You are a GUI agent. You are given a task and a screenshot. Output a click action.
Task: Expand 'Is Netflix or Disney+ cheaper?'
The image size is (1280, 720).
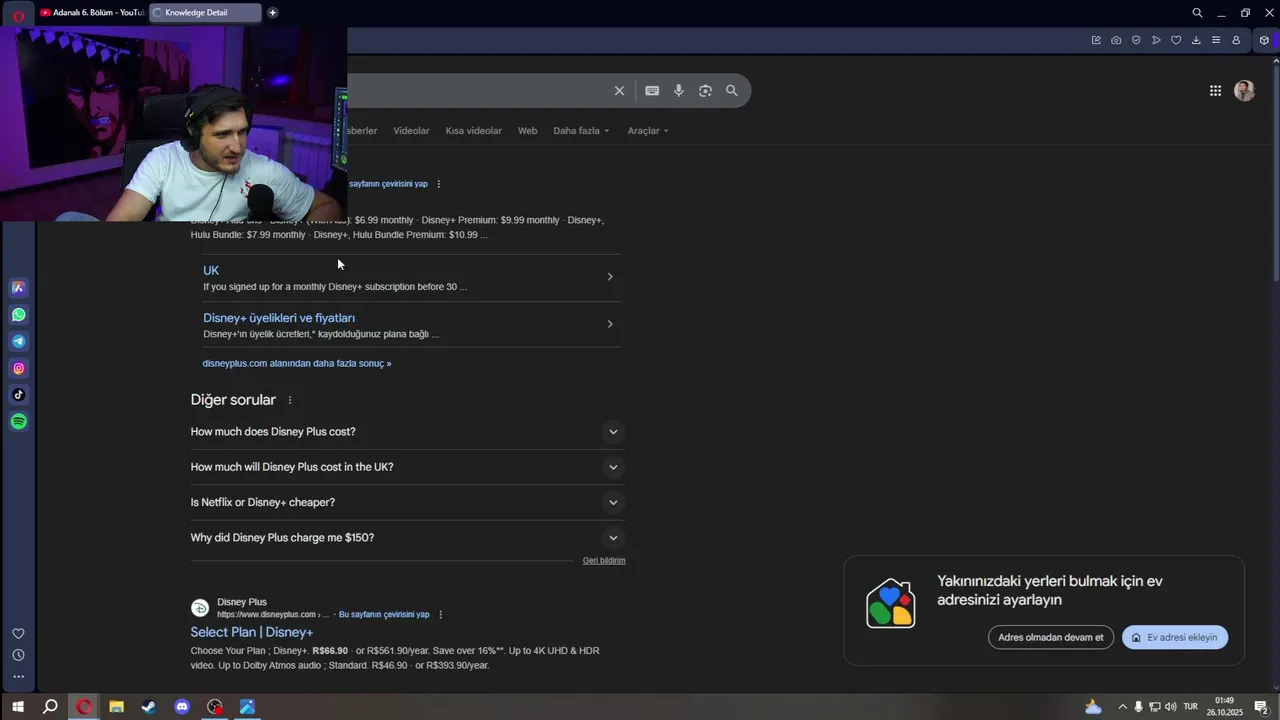tap(408, 502)
